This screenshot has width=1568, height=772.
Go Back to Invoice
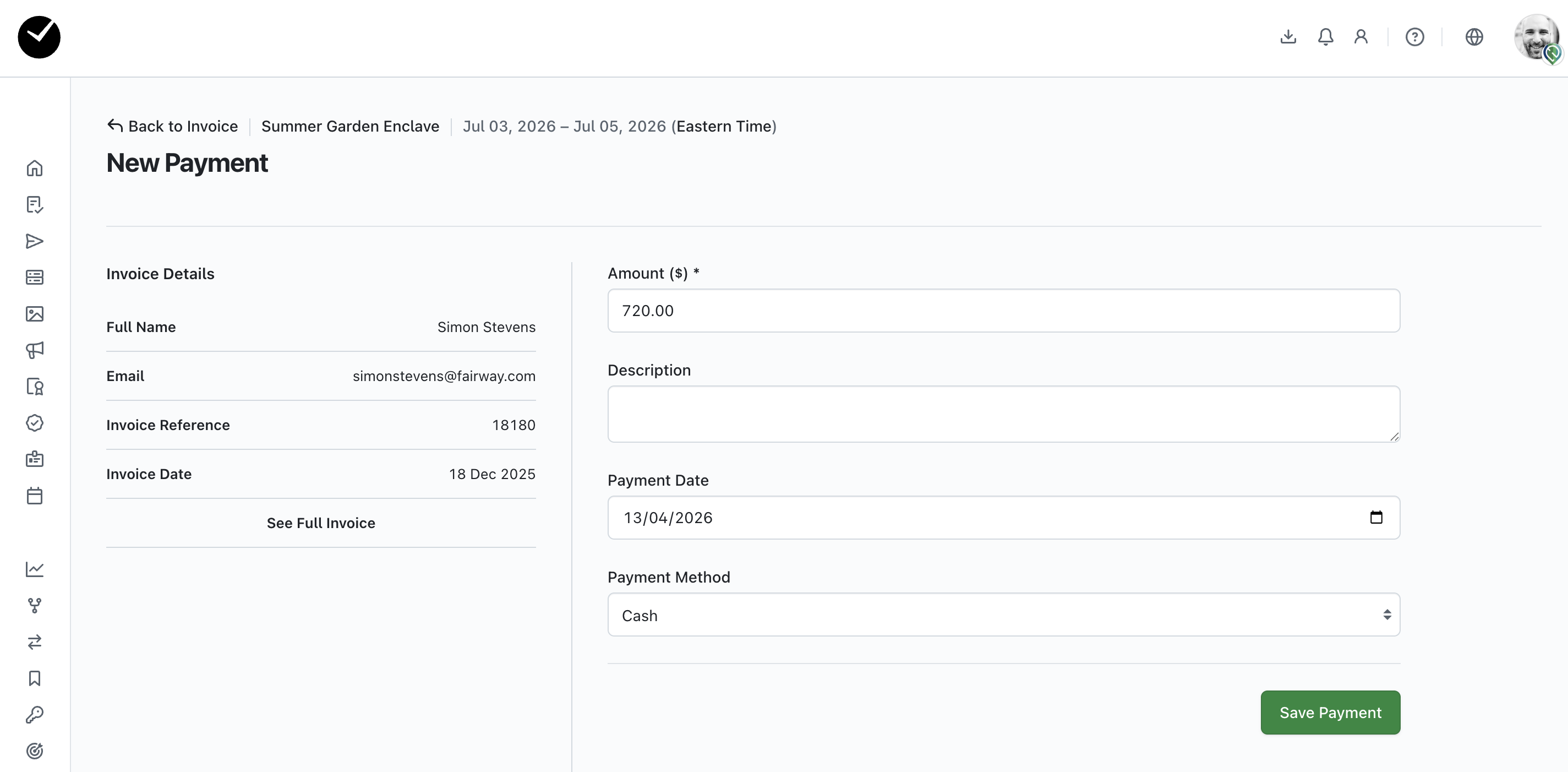173,126
